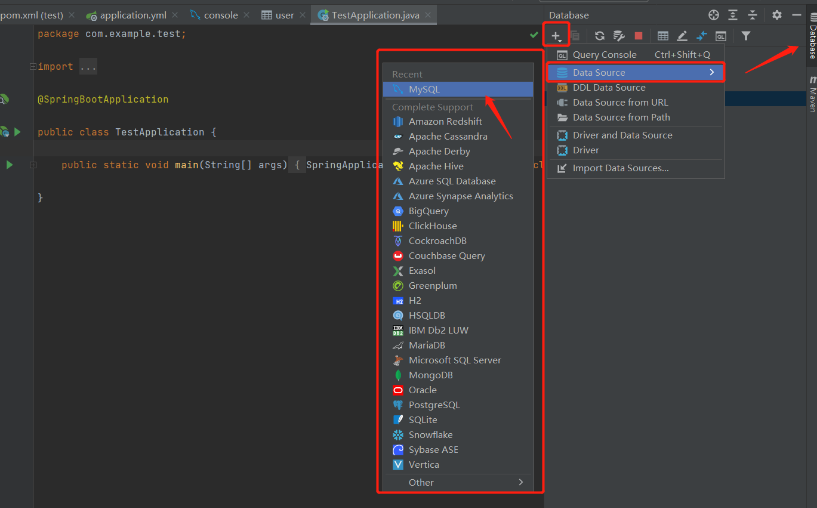The width and height of the screenshot is (817, 508).
Task: Choose Data Source from URL
Action: click(620, 102)
